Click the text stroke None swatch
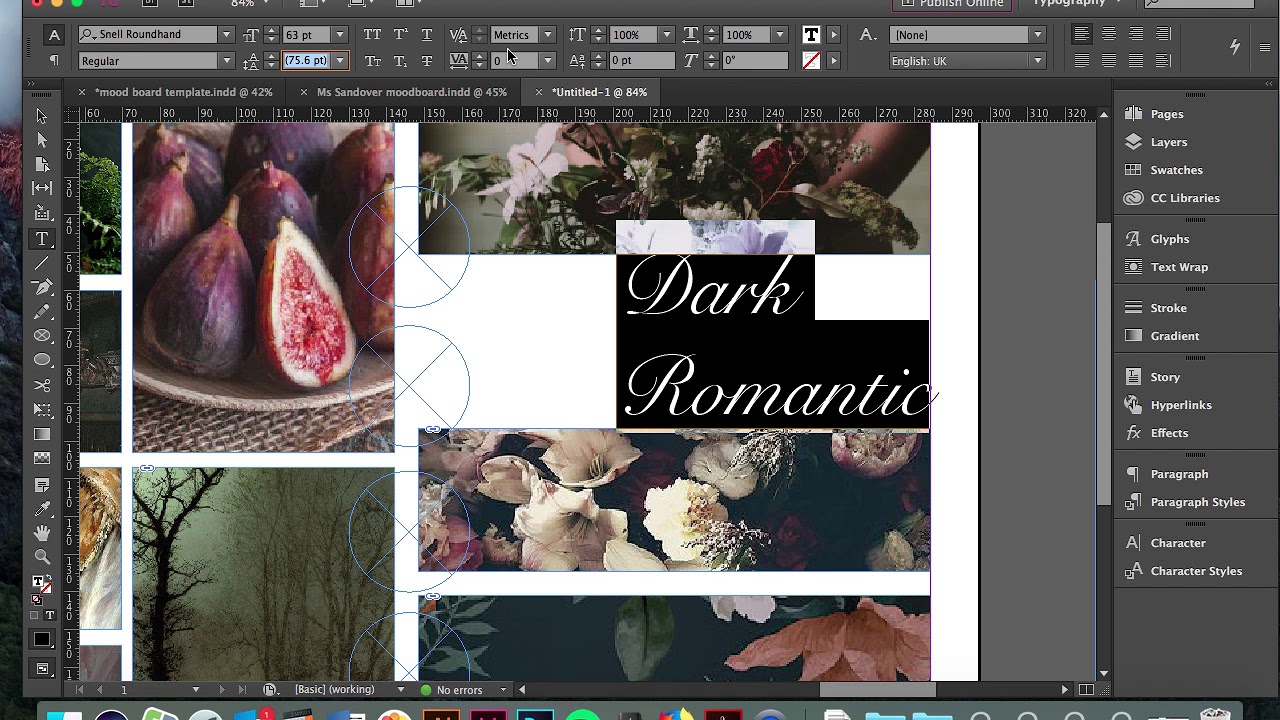Viewport: 1280px width, 720px height. pyautogui.click(x=811, y=61)
